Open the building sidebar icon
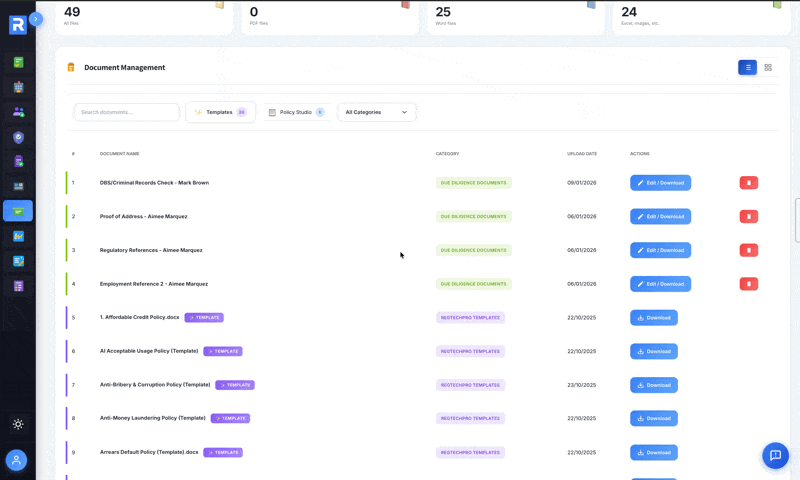 pyautogui.click(x=18, y=87)
